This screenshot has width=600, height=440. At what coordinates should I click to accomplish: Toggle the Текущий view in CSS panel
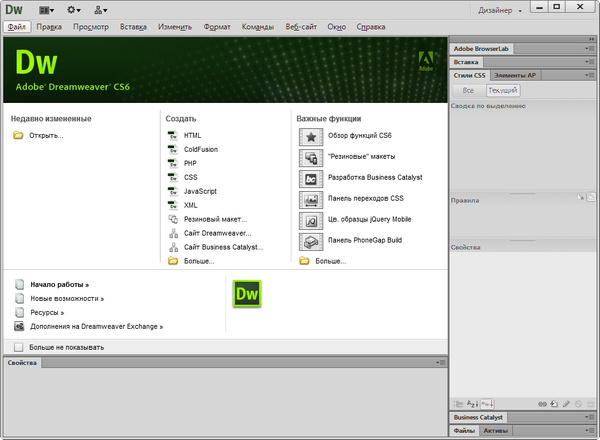502,90
